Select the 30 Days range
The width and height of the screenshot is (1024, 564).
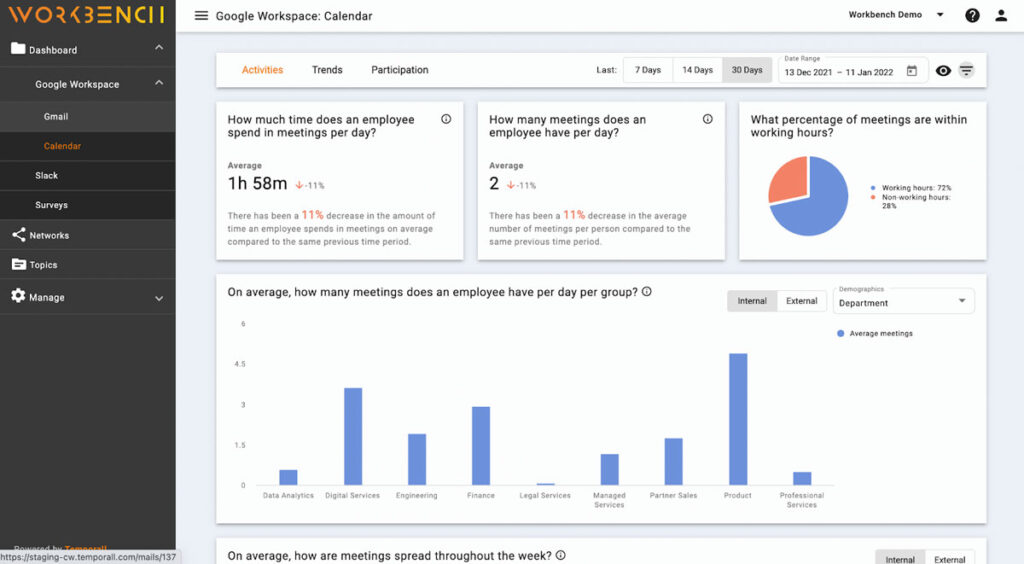click(x=747, y=70)
